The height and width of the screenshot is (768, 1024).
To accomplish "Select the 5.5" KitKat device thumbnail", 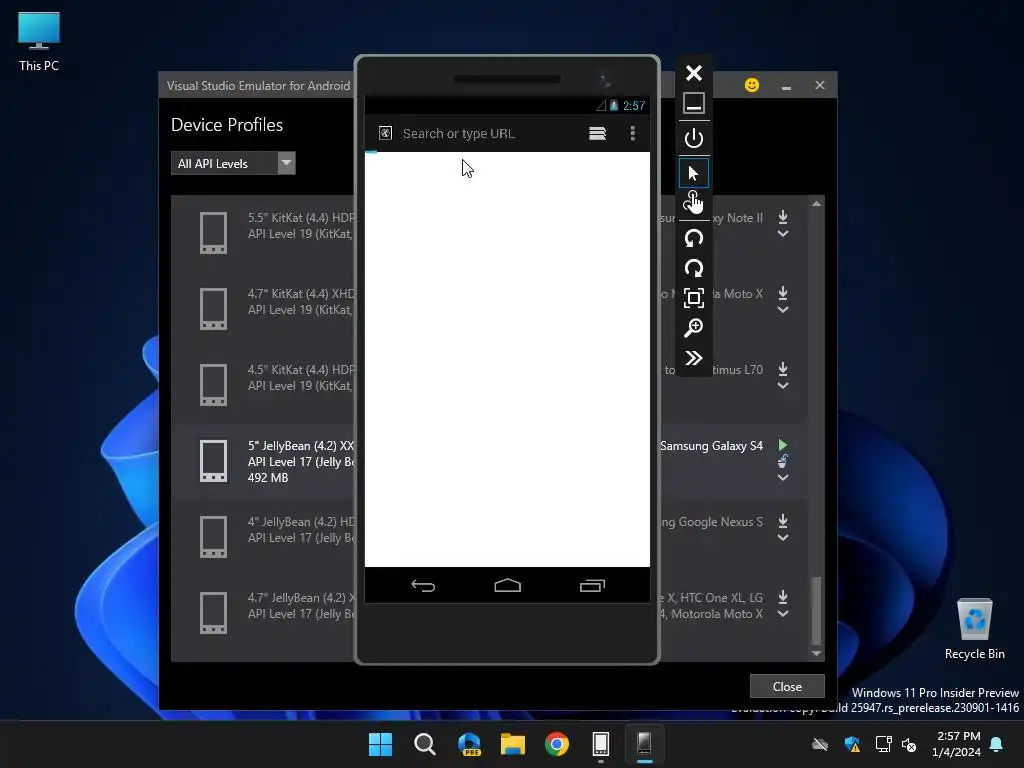I will pyautogui.click(x=214, y=232).
